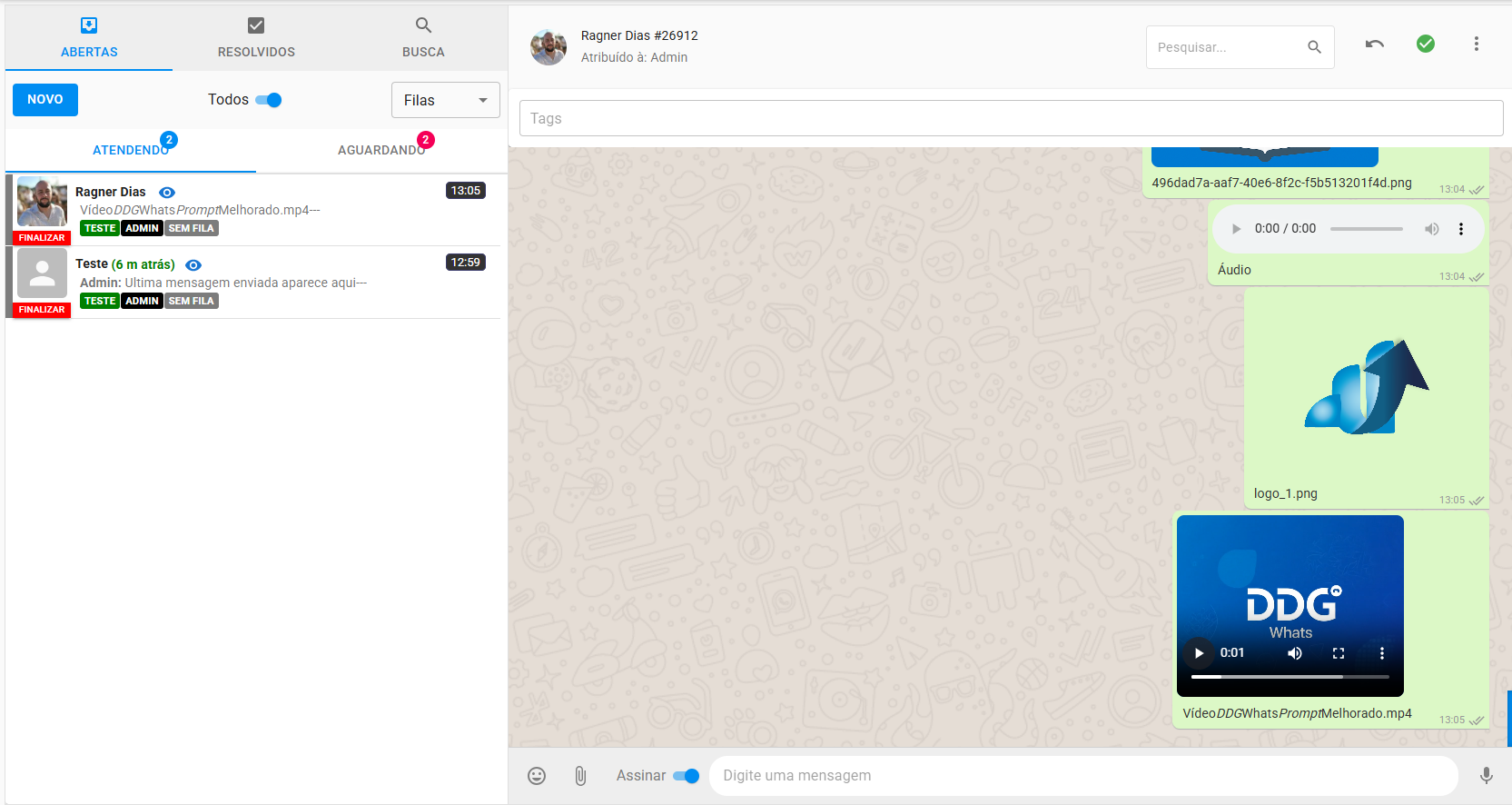Viewport: 1512px width, 805px height.
Task: Switch to the Resolvidos tab
Action: (x=256, y=38)
